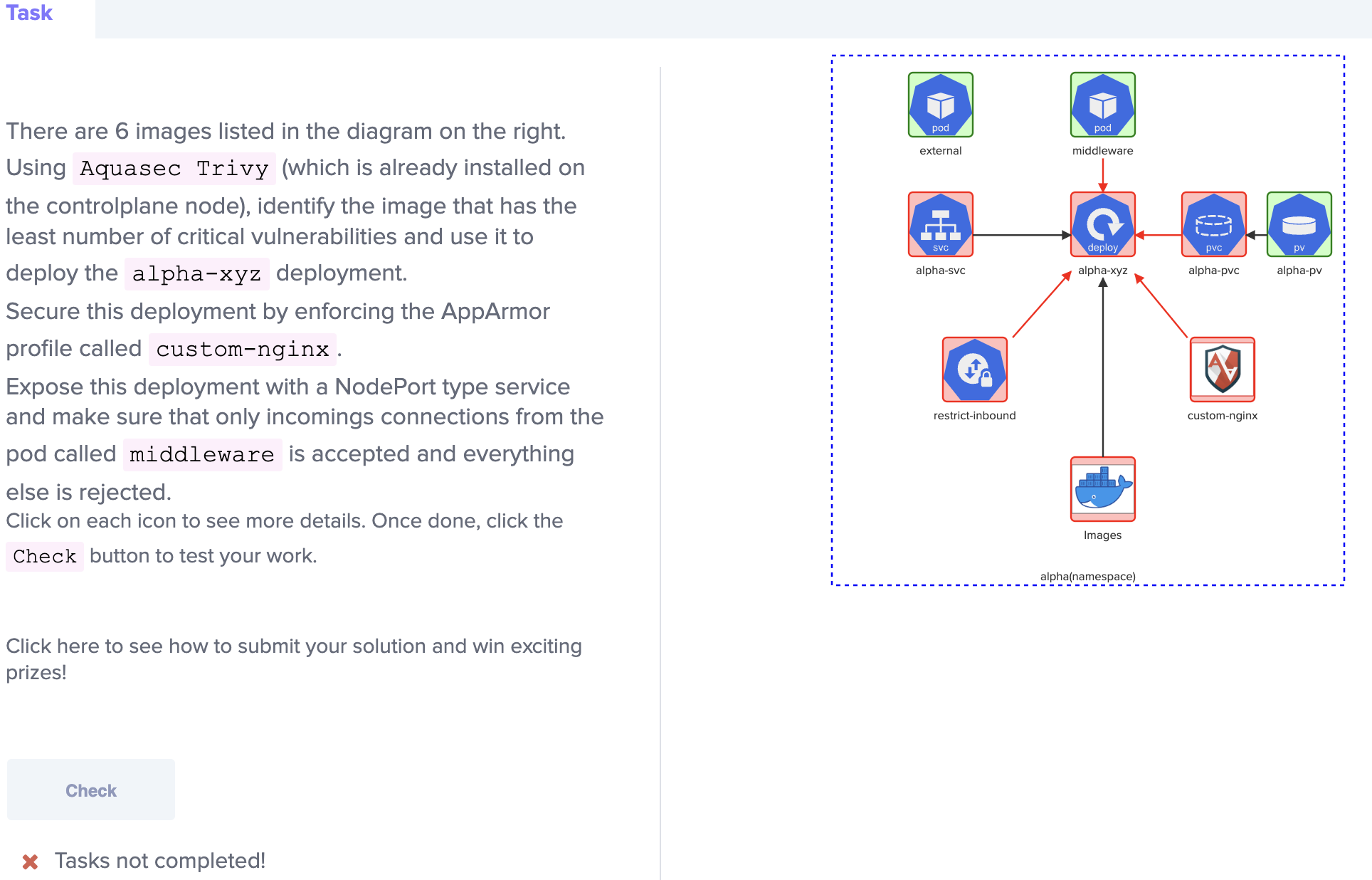Switch to the Task tab
The height and width of the screenshot is (880, 1372).
[x=30, y=13]
